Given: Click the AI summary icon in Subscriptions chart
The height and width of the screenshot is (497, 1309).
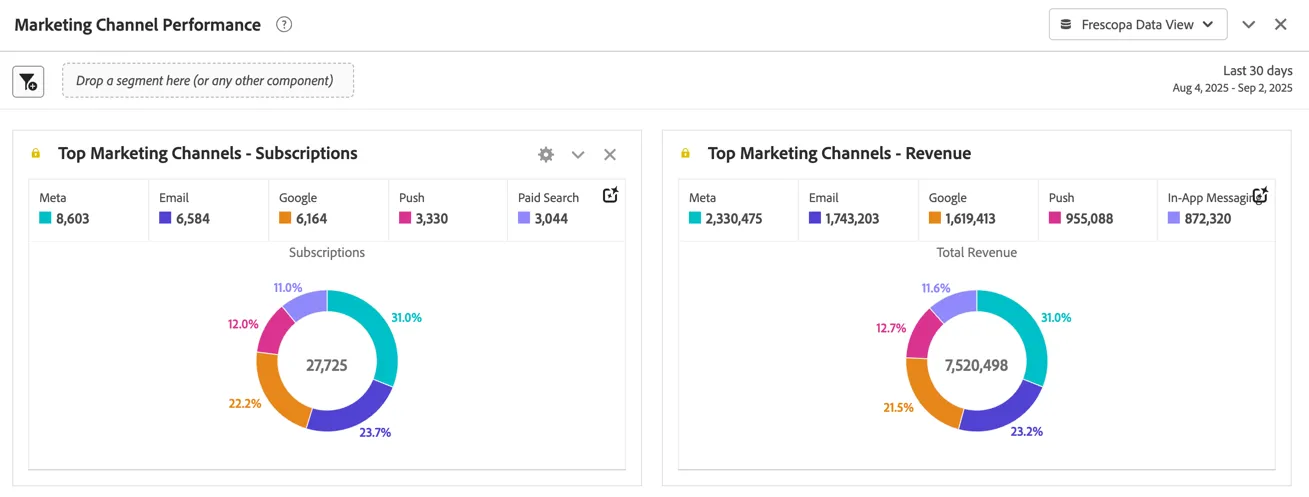Looking at the screenshot, I should (x=611, y=195).
